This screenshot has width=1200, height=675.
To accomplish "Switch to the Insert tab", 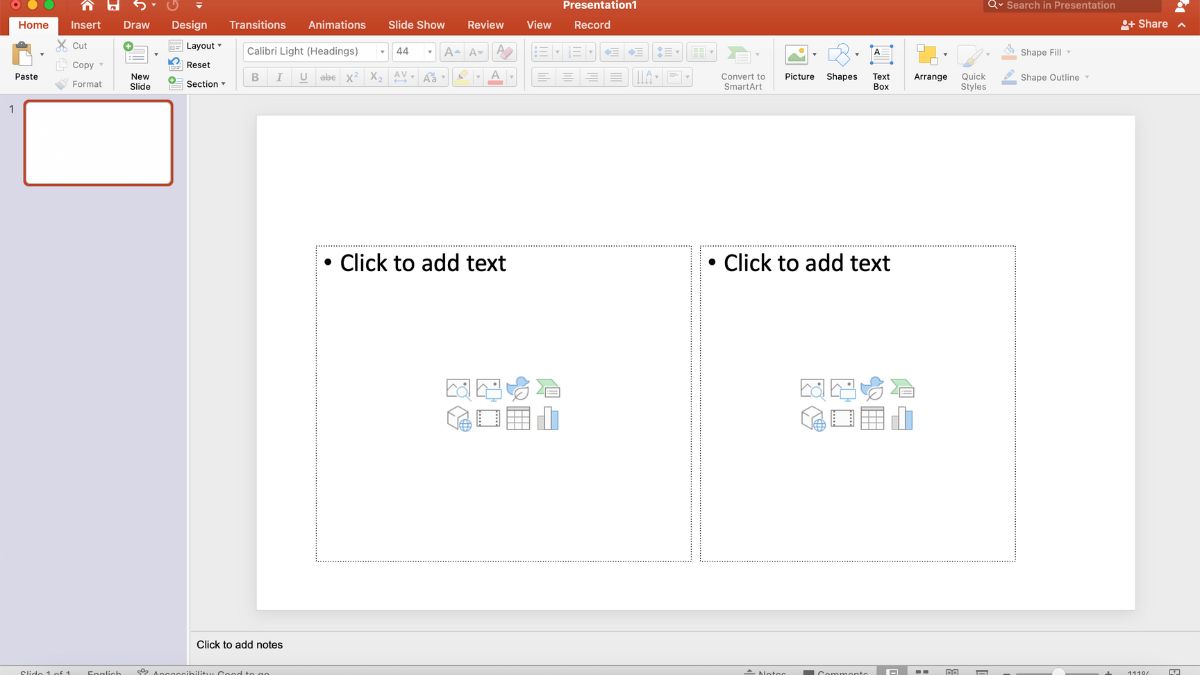I will [x=85, y=24].
